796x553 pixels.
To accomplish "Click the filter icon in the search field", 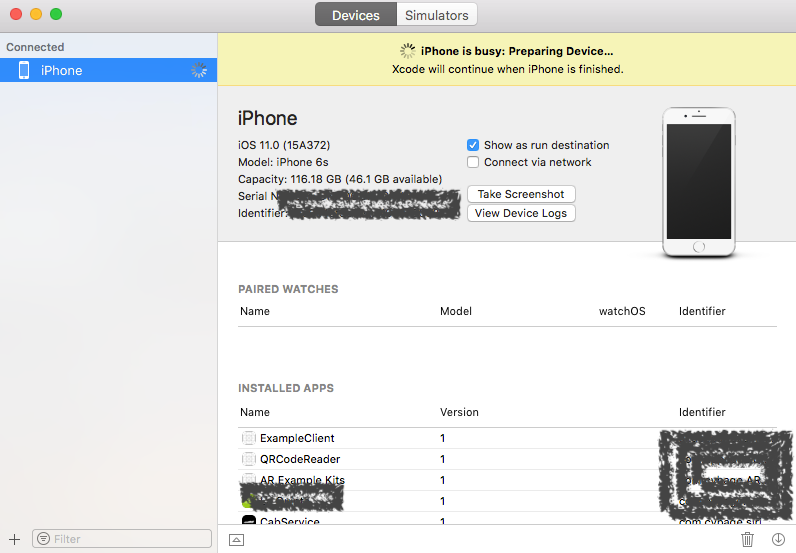I will (x=44, y=539).
